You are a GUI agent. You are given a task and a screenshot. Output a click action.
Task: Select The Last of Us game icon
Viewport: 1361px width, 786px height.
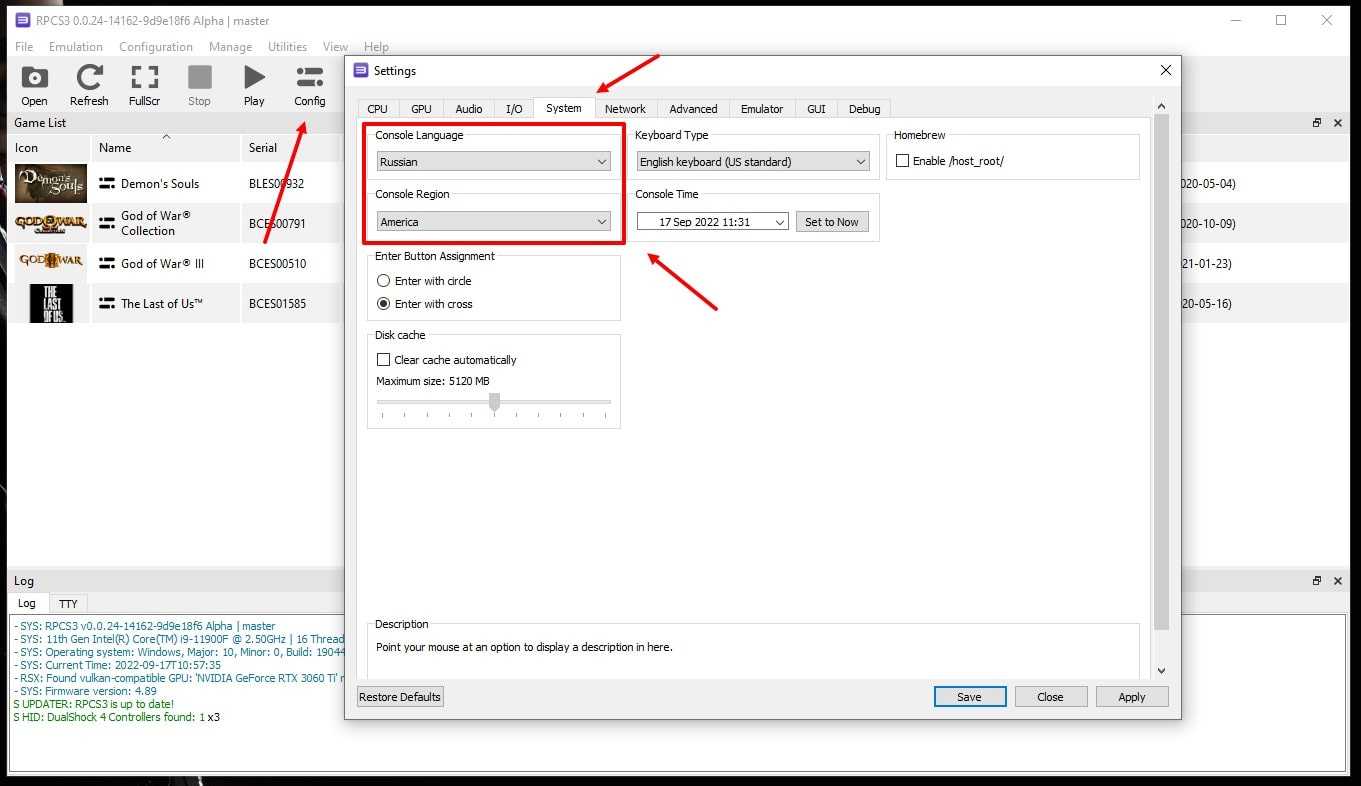50,304
